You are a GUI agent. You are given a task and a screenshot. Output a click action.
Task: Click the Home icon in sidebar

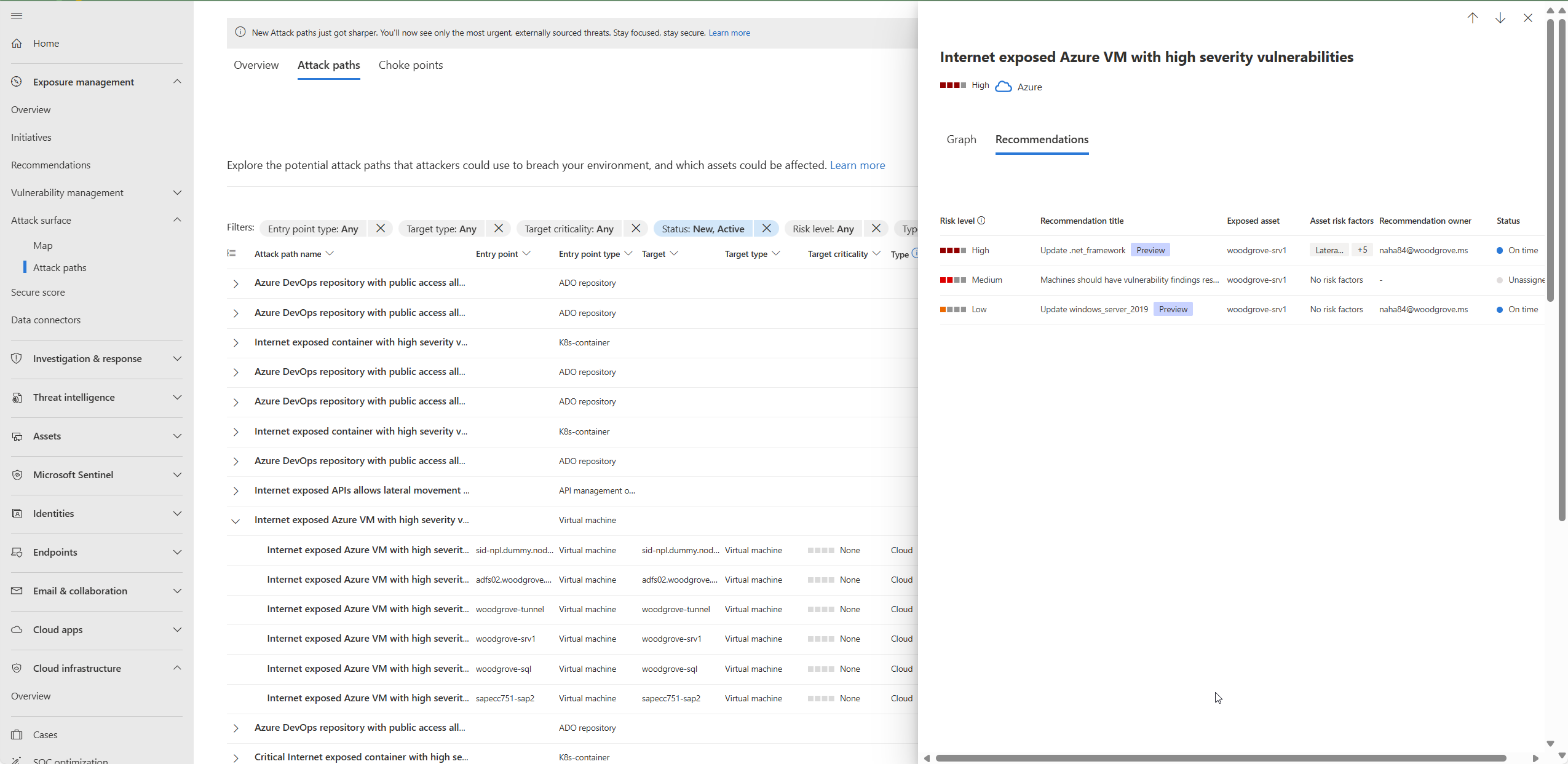click(x=17, y=43)
